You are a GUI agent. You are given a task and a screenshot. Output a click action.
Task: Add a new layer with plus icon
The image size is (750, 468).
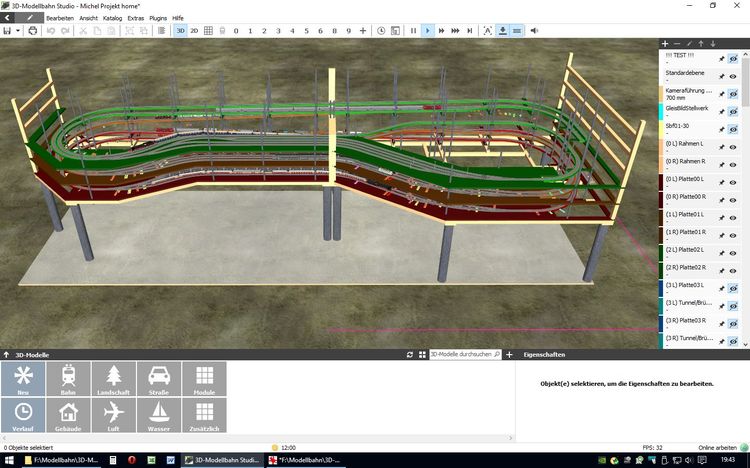coord(666,44)
